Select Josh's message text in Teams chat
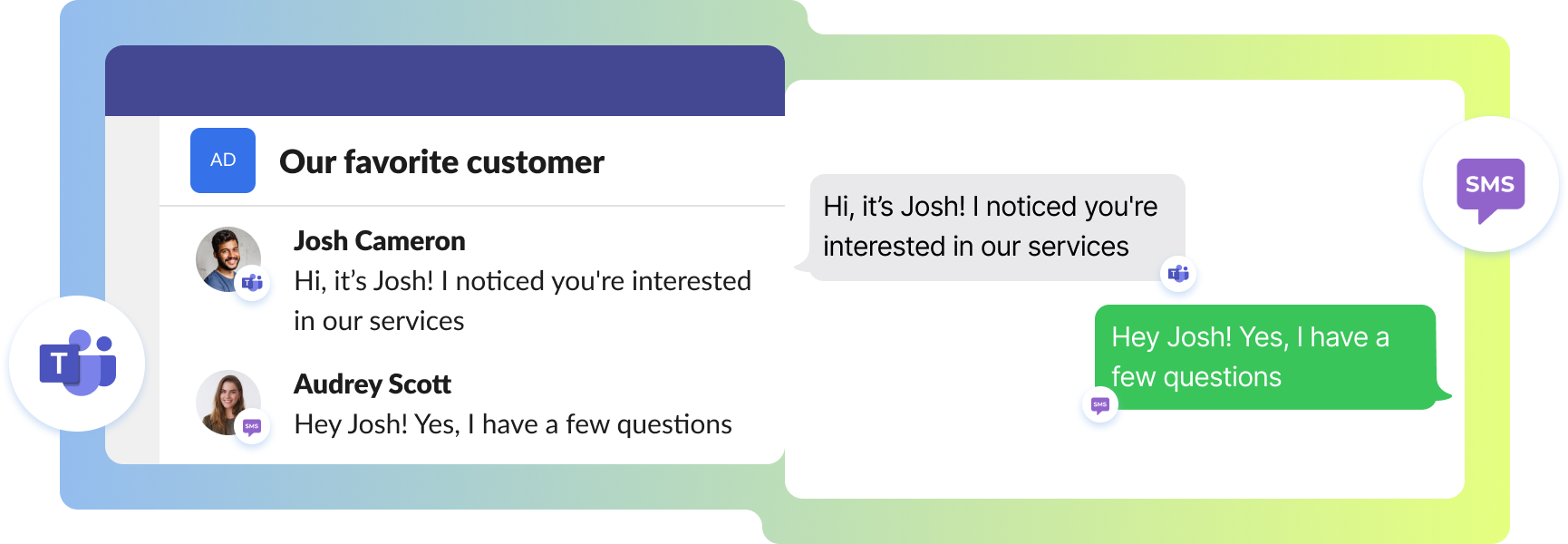This screenshot has height=544, width=1568. click(522, 301)
